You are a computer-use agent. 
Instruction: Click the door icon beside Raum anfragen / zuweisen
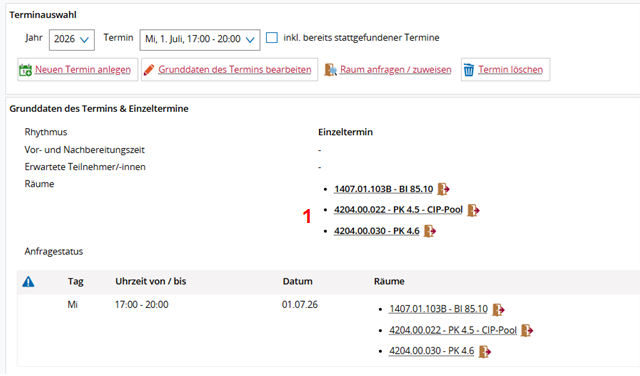(x=331, y=70)
